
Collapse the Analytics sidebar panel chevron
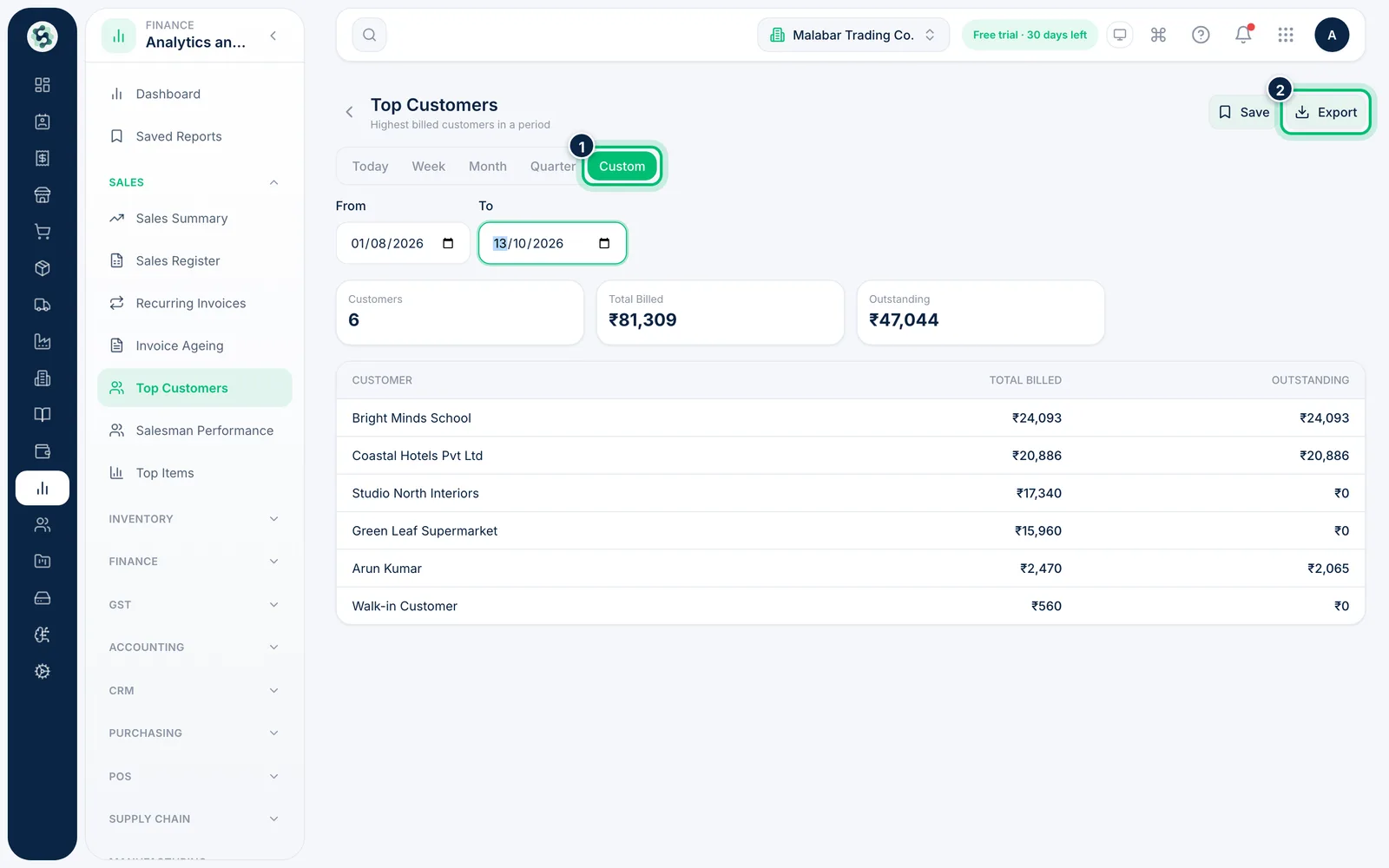click(273, 36)
